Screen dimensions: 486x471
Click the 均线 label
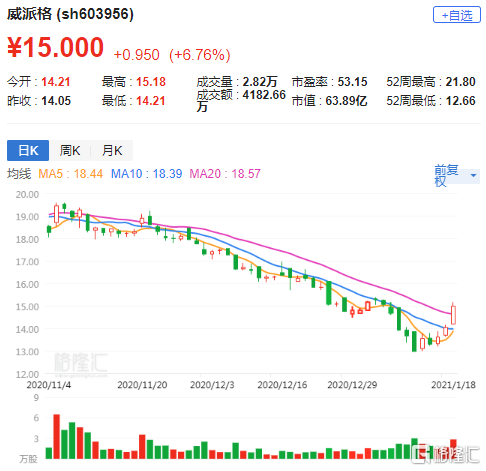19,174
